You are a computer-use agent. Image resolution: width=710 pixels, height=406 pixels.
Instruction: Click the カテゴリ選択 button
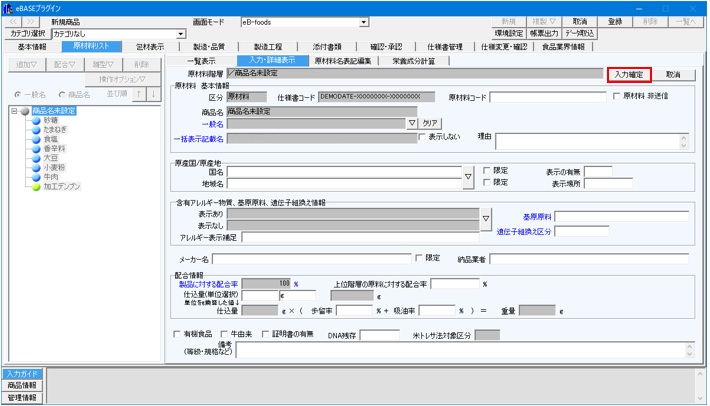coord(28,33)
